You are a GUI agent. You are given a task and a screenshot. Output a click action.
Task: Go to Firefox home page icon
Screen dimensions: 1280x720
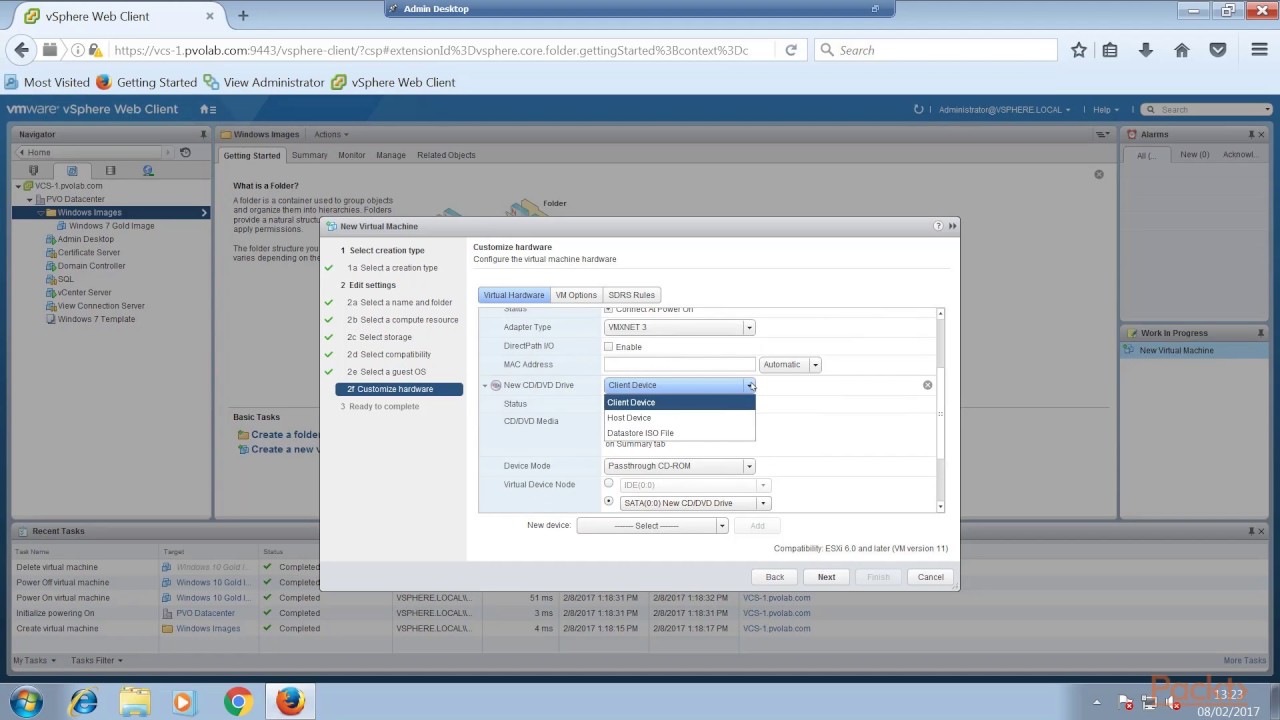coord(1182,50)
